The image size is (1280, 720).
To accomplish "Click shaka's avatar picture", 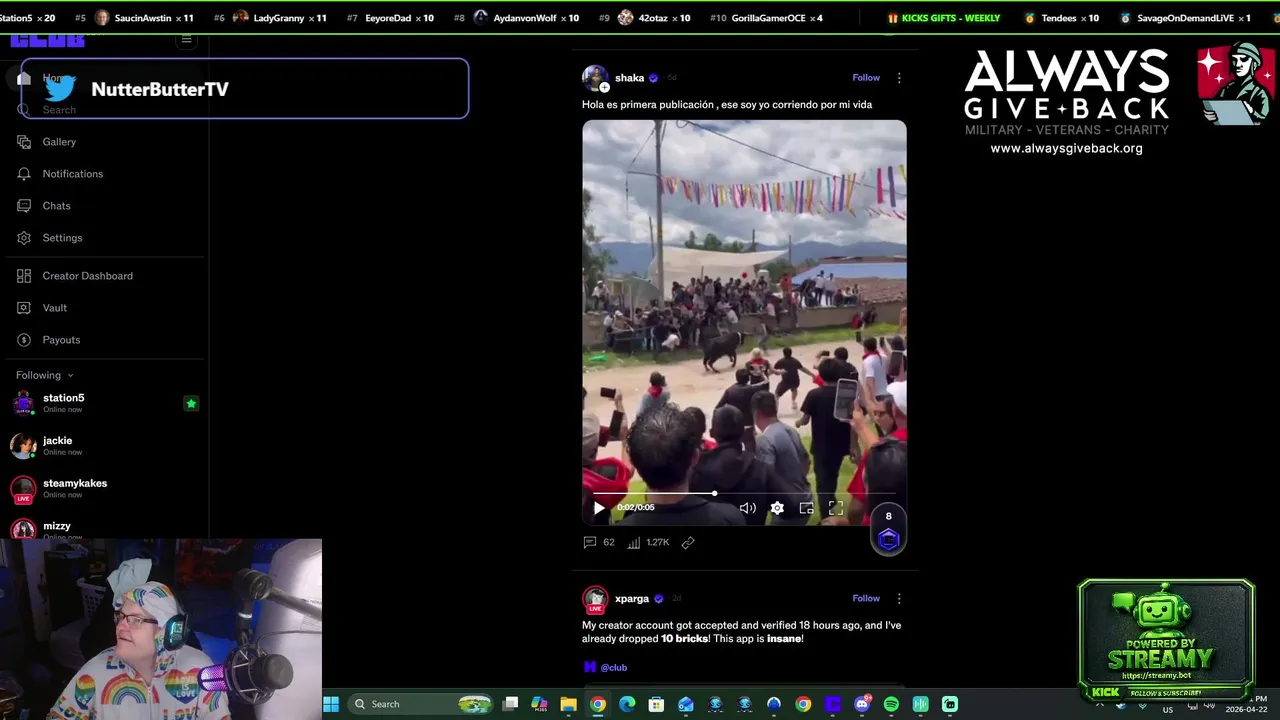I will click(595, 78).
